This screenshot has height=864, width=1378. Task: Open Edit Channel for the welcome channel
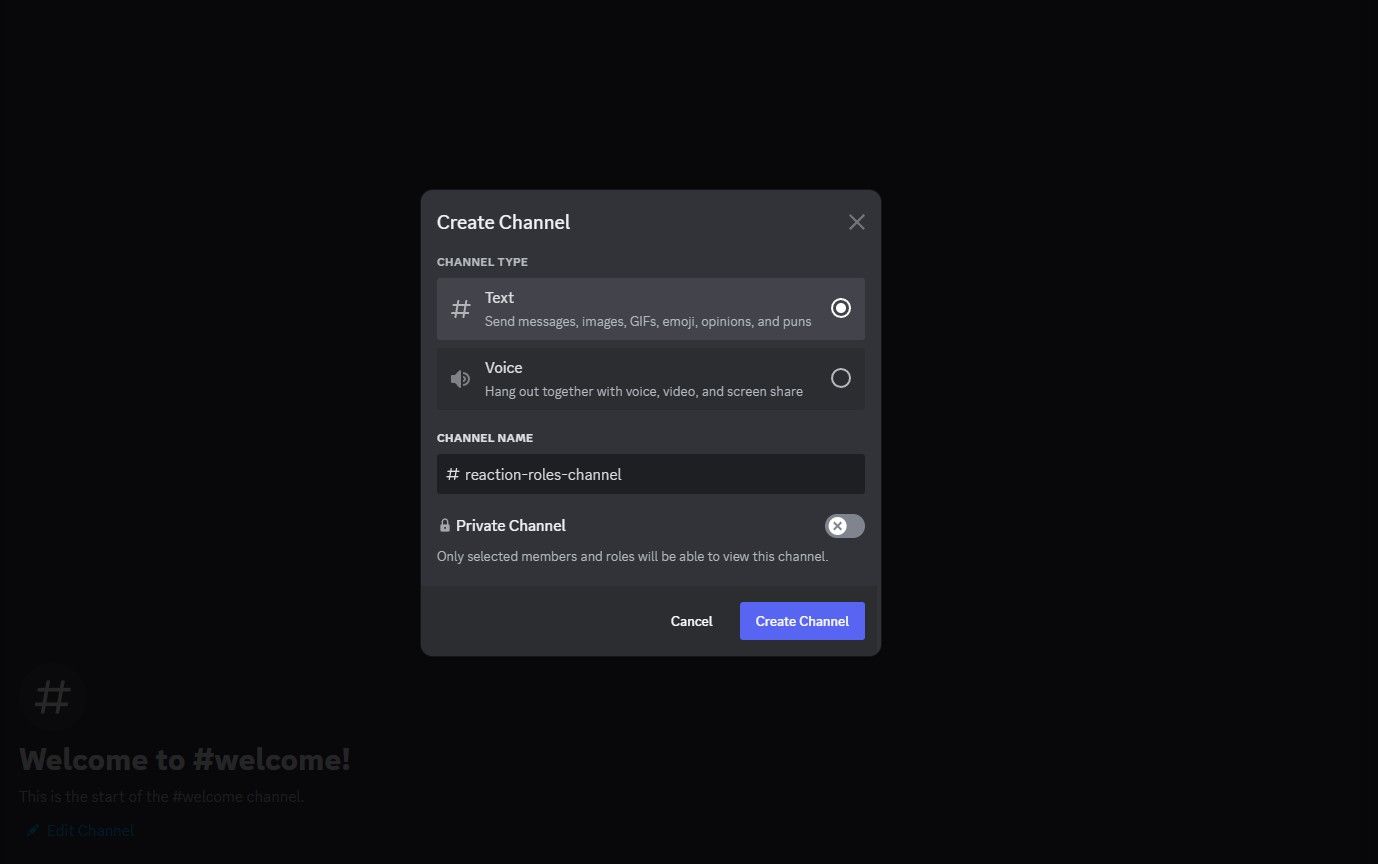pyautogui.click(x=90, y=830)
